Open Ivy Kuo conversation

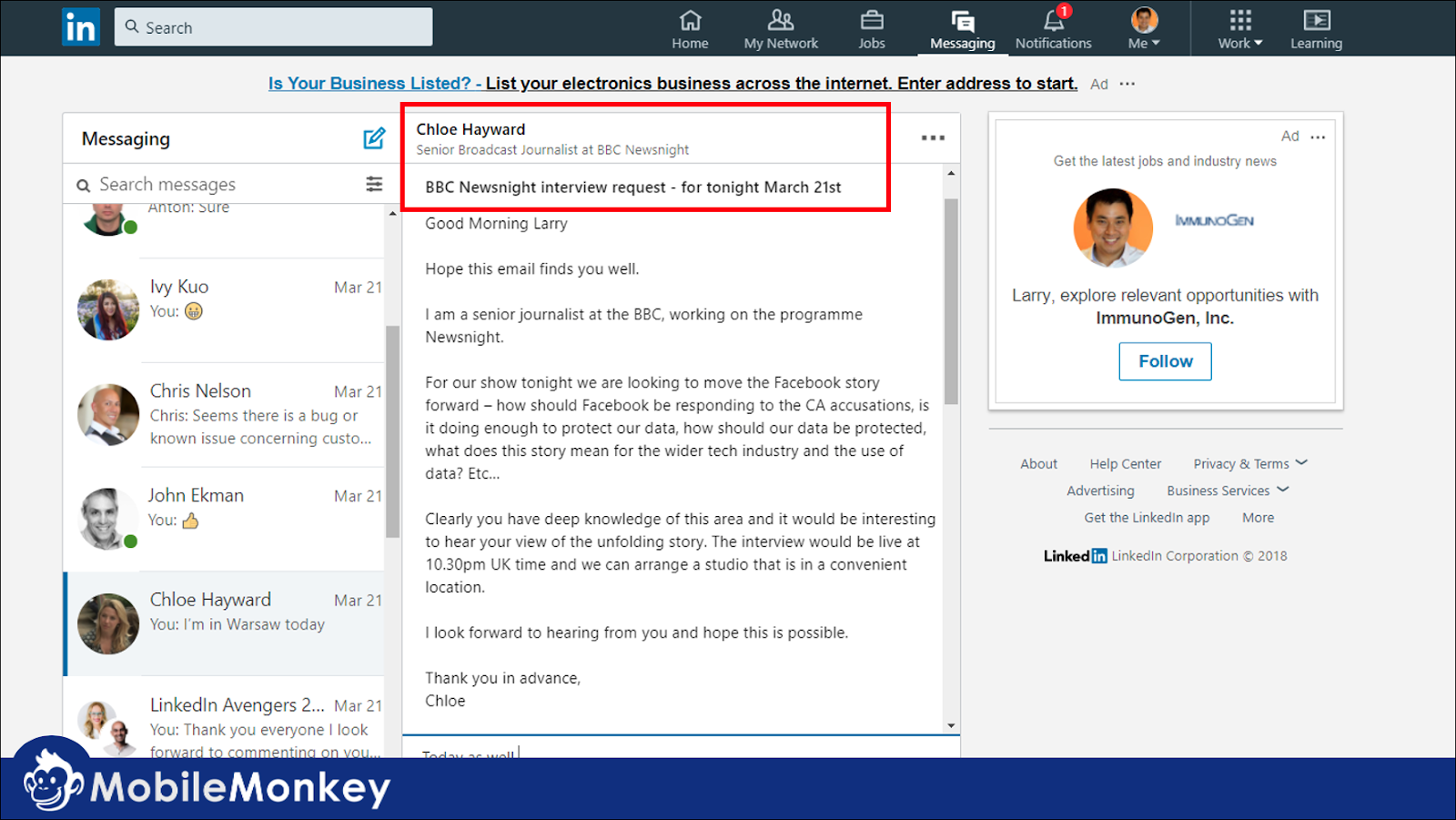click(x=224, y=310)
